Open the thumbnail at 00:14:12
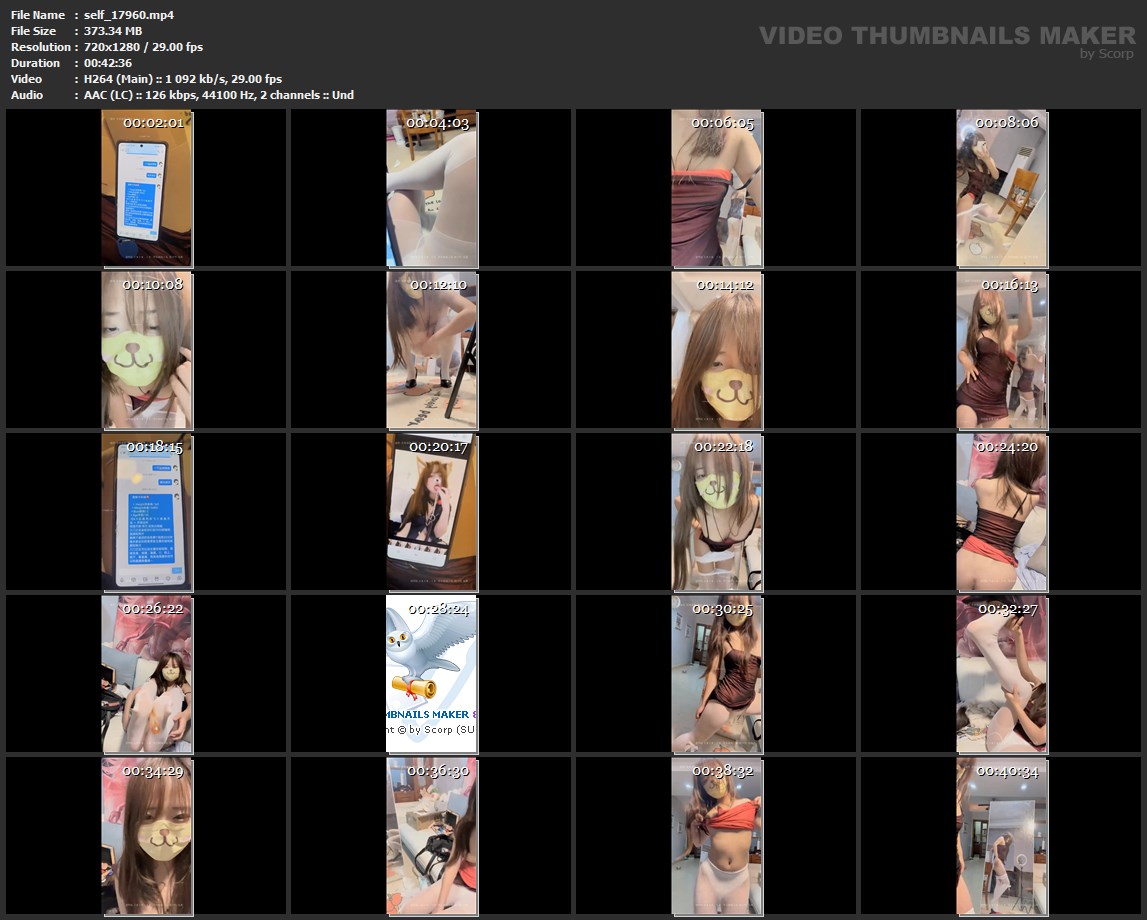Viewport: 1147px width, 920px height. [717, 350]
